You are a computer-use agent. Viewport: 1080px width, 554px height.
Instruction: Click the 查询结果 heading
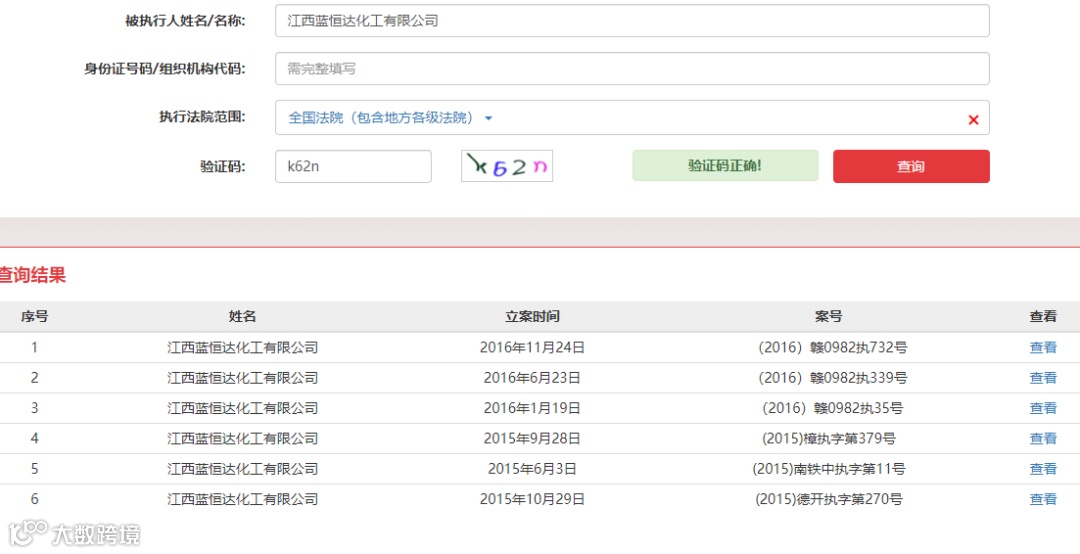coord(32,276)
